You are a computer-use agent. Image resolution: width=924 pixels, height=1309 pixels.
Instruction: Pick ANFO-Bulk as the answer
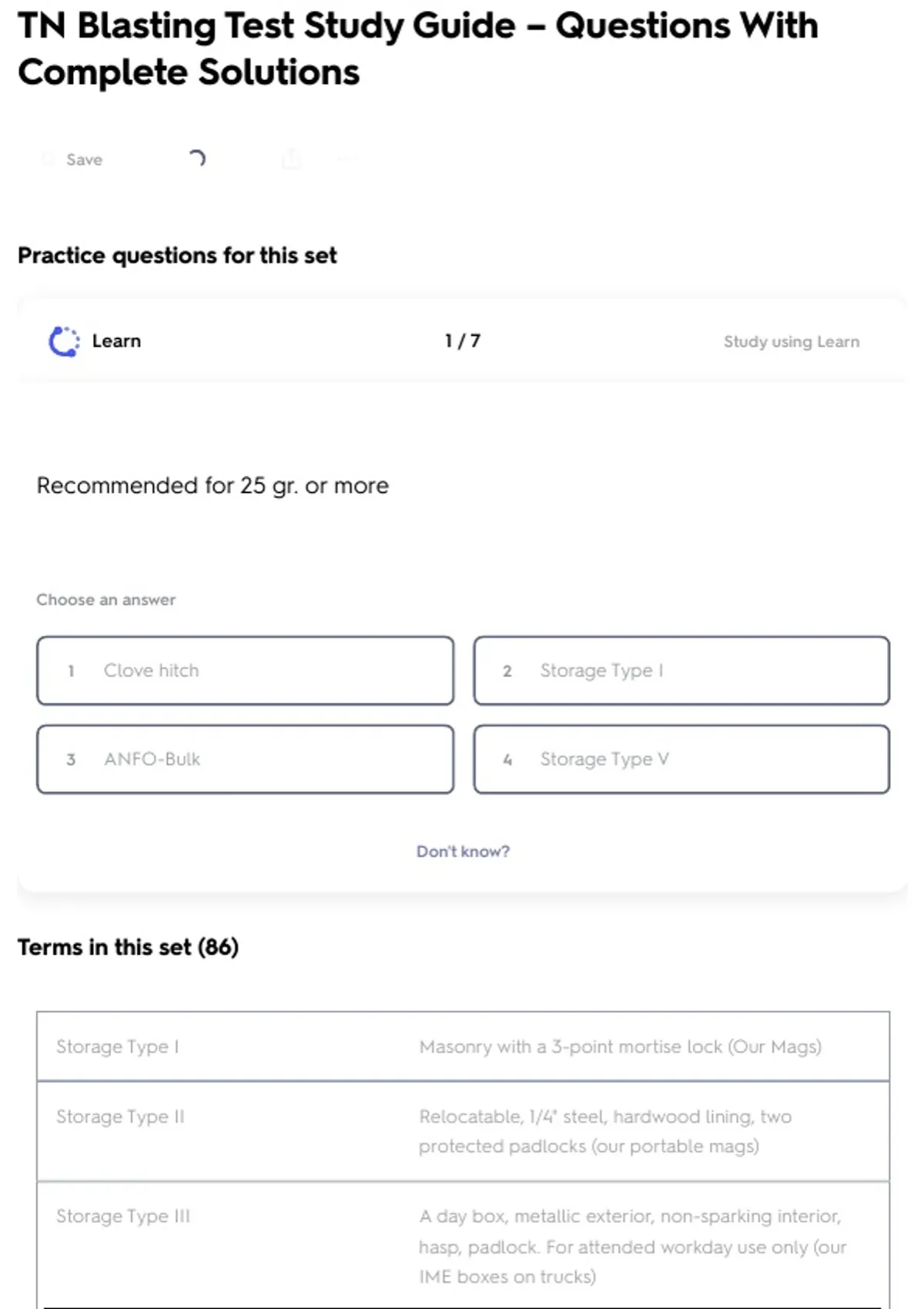point(245,759)
